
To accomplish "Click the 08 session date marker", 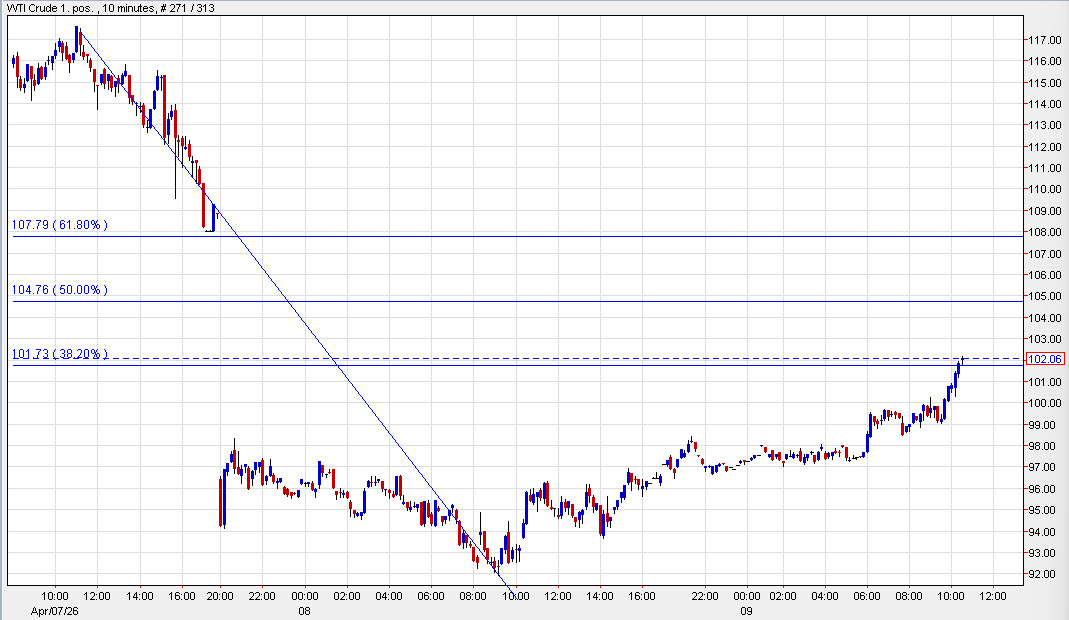I will 303,608.
